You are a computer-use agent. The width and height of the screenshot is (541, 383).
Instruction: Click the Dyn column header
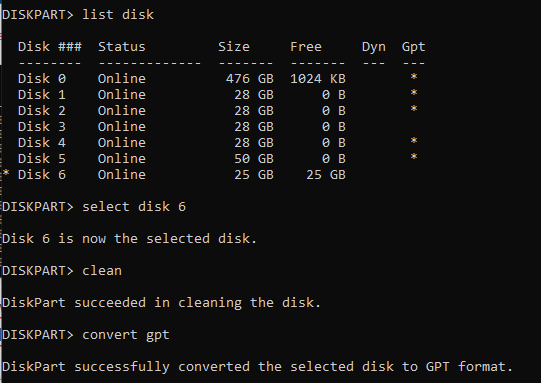pos(374,47)
